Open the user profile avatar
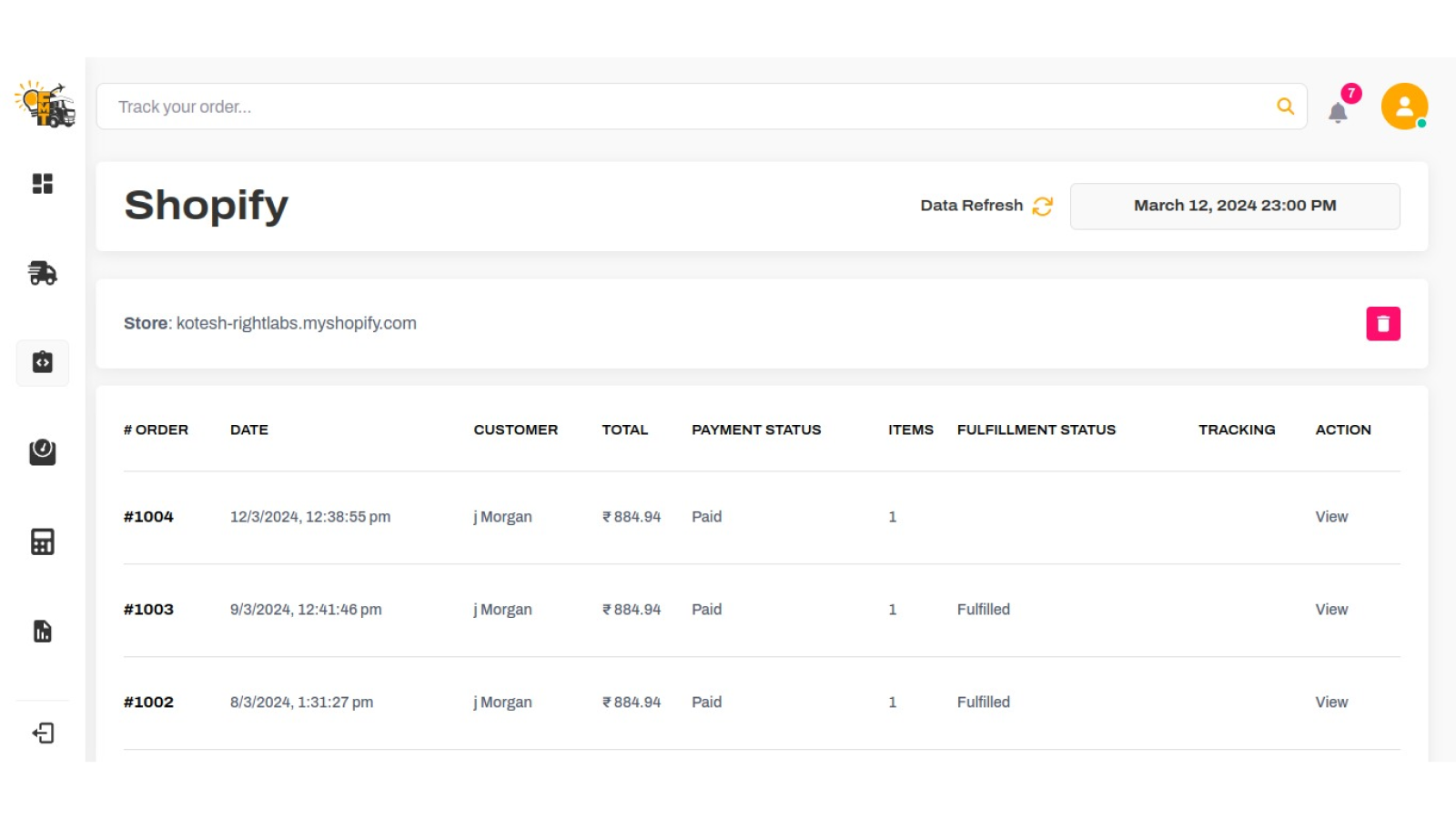The image size is (1456, 819). pyautogui.click(x=1404, y=106)
